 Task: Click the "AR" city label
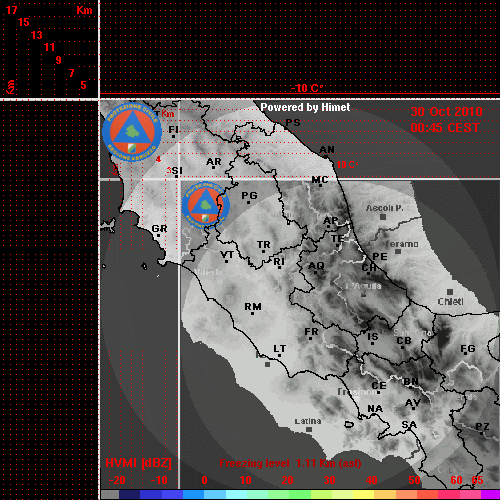[214, 162]
